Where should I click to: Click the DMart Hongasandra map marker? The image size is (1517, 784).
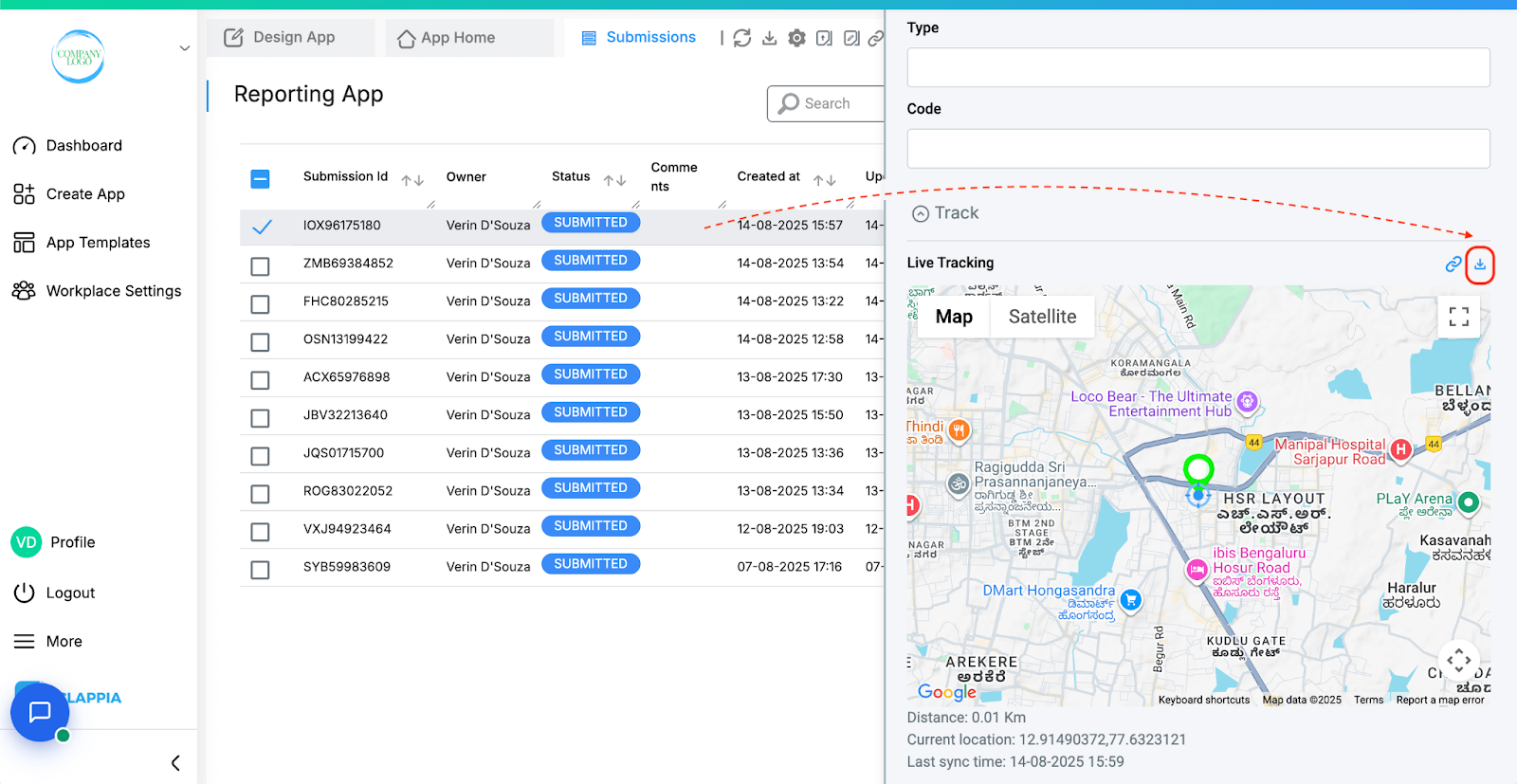(1130, 599)
